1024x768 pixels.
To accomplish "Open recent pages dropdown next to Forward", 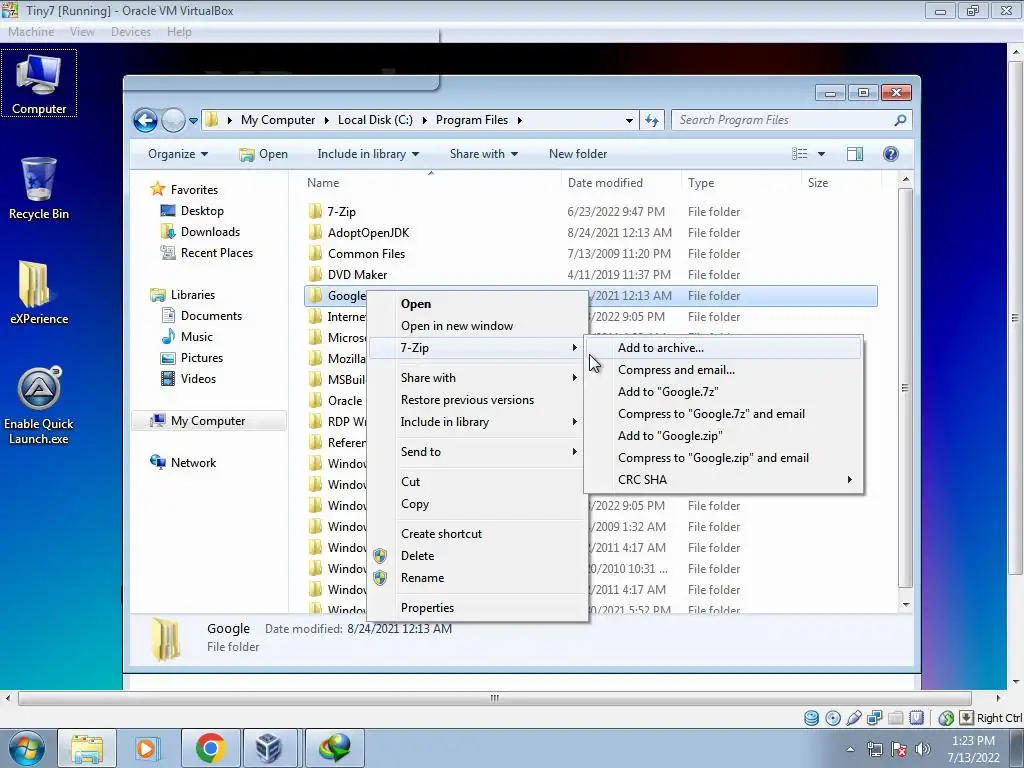I will point(193,121).
